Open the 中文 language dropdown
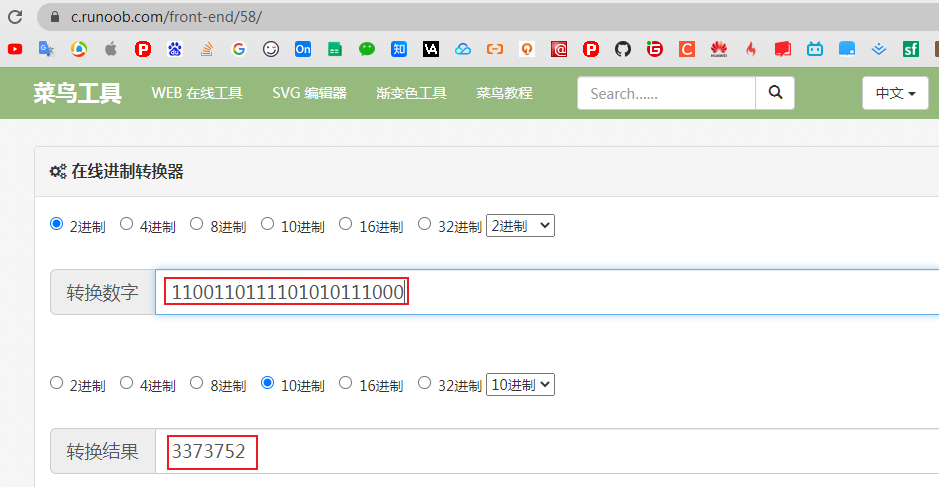 pyautogui.click(x=895, y=93)
